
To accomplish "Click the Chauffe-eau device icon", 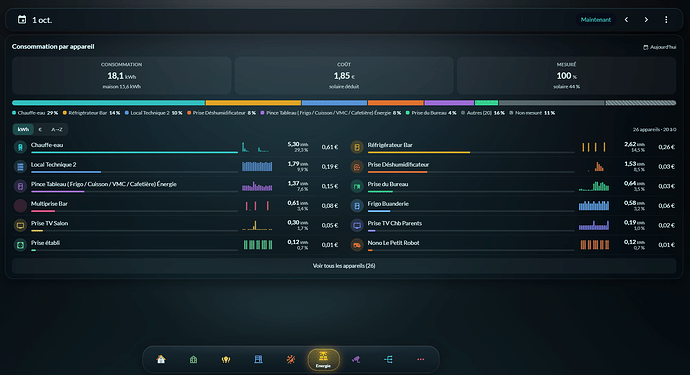I will tap(20, 147).
